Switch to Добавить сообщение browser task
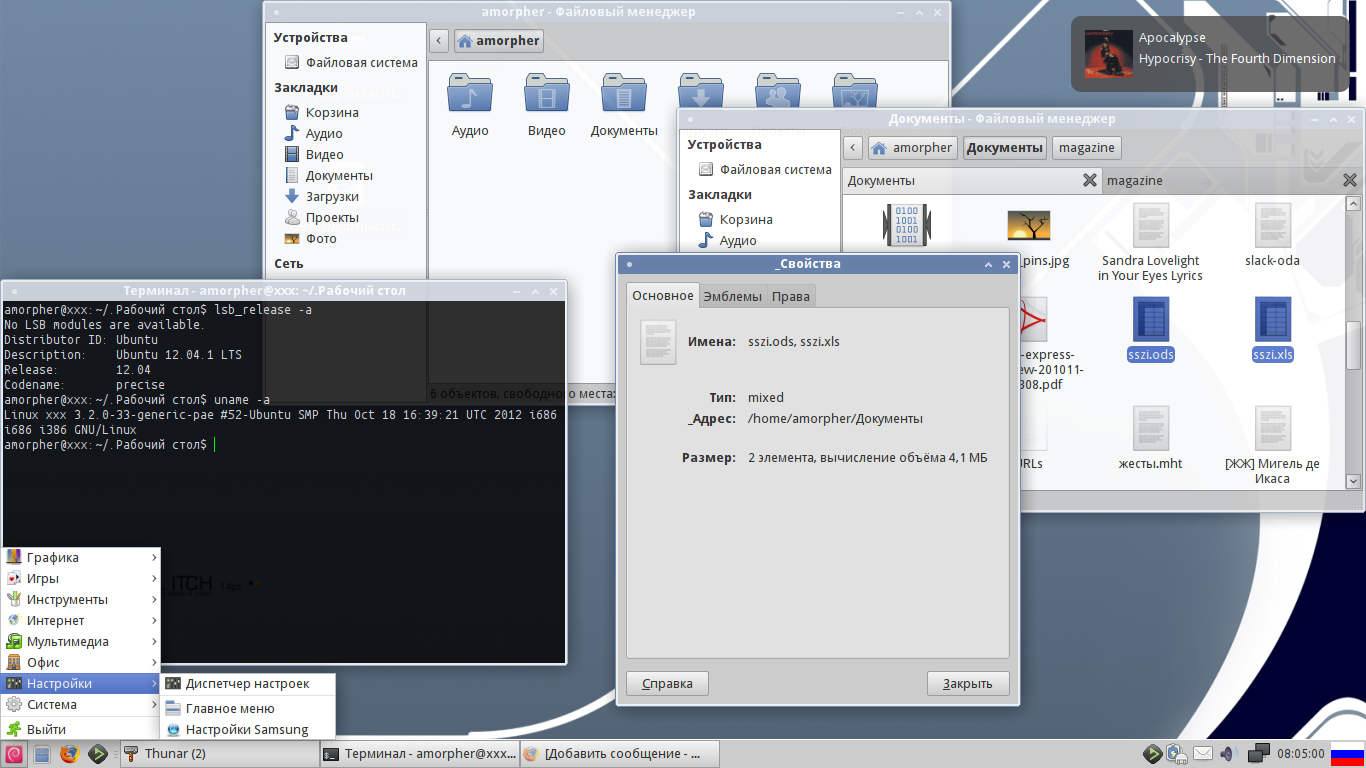The height and width of the screenshot is (768, 1366). [618, 754]
